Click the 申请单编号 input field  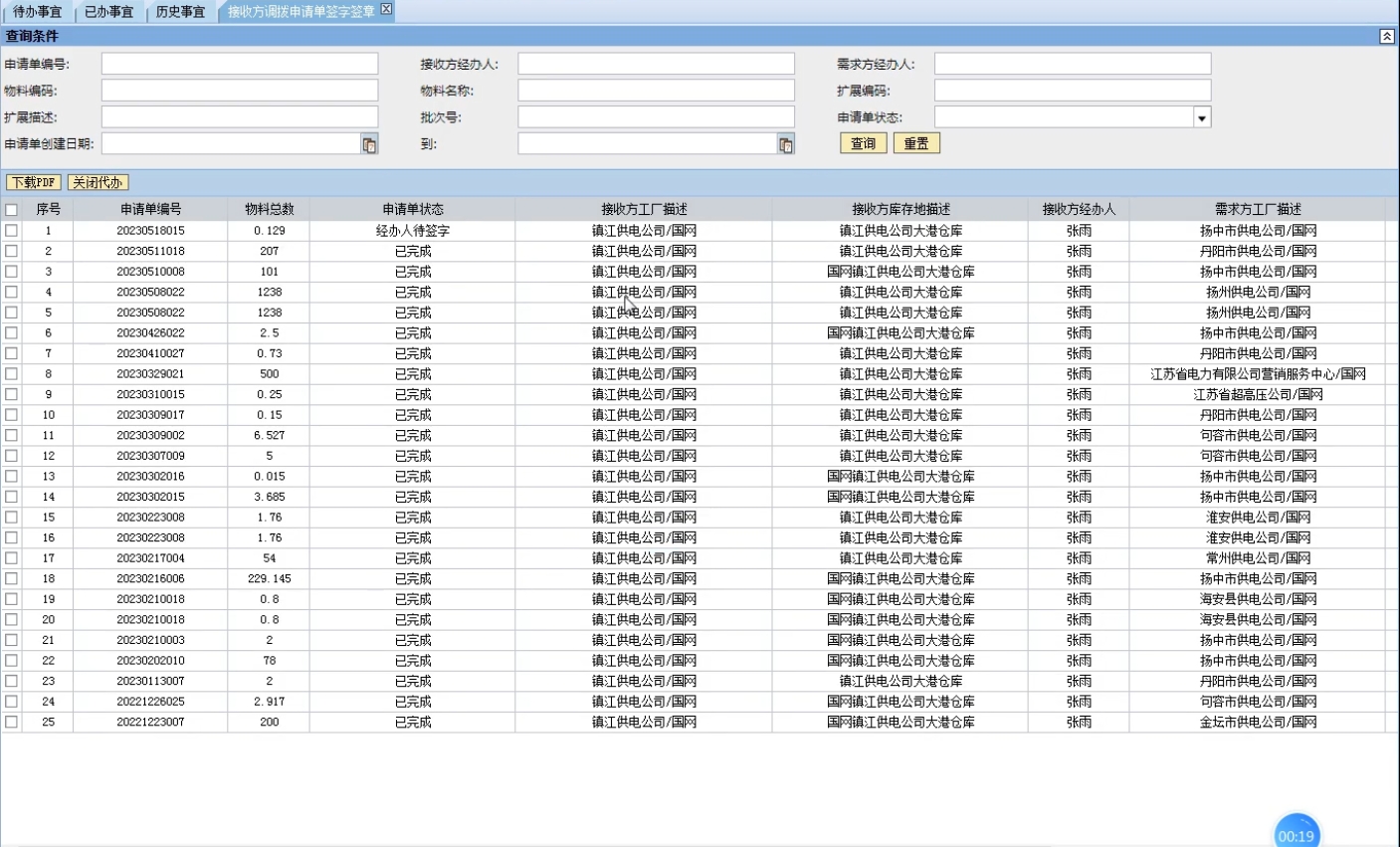(239, 64)
